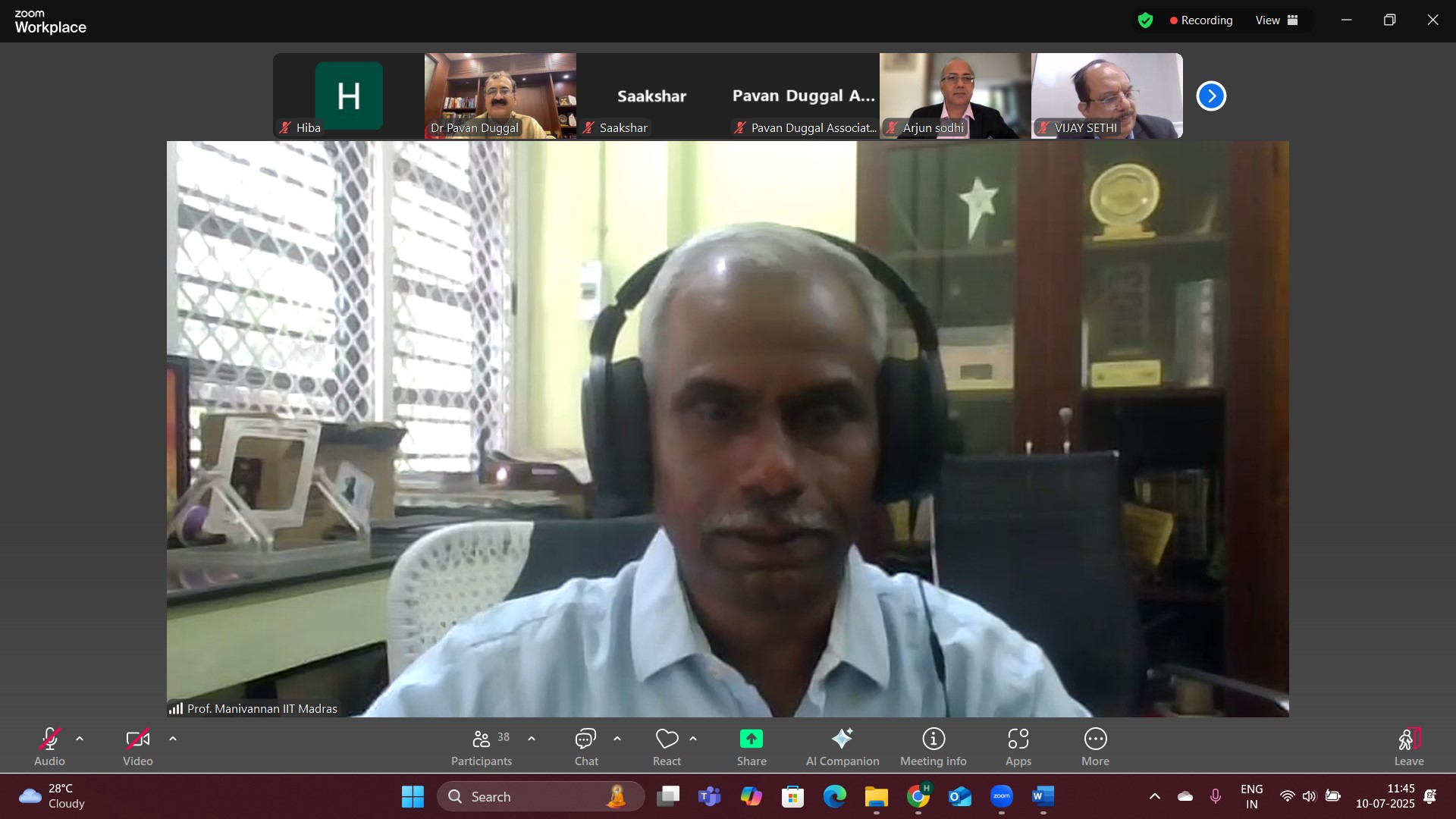Open the React heart menu
Screen dimensions: 1456x819
[667, 746]
